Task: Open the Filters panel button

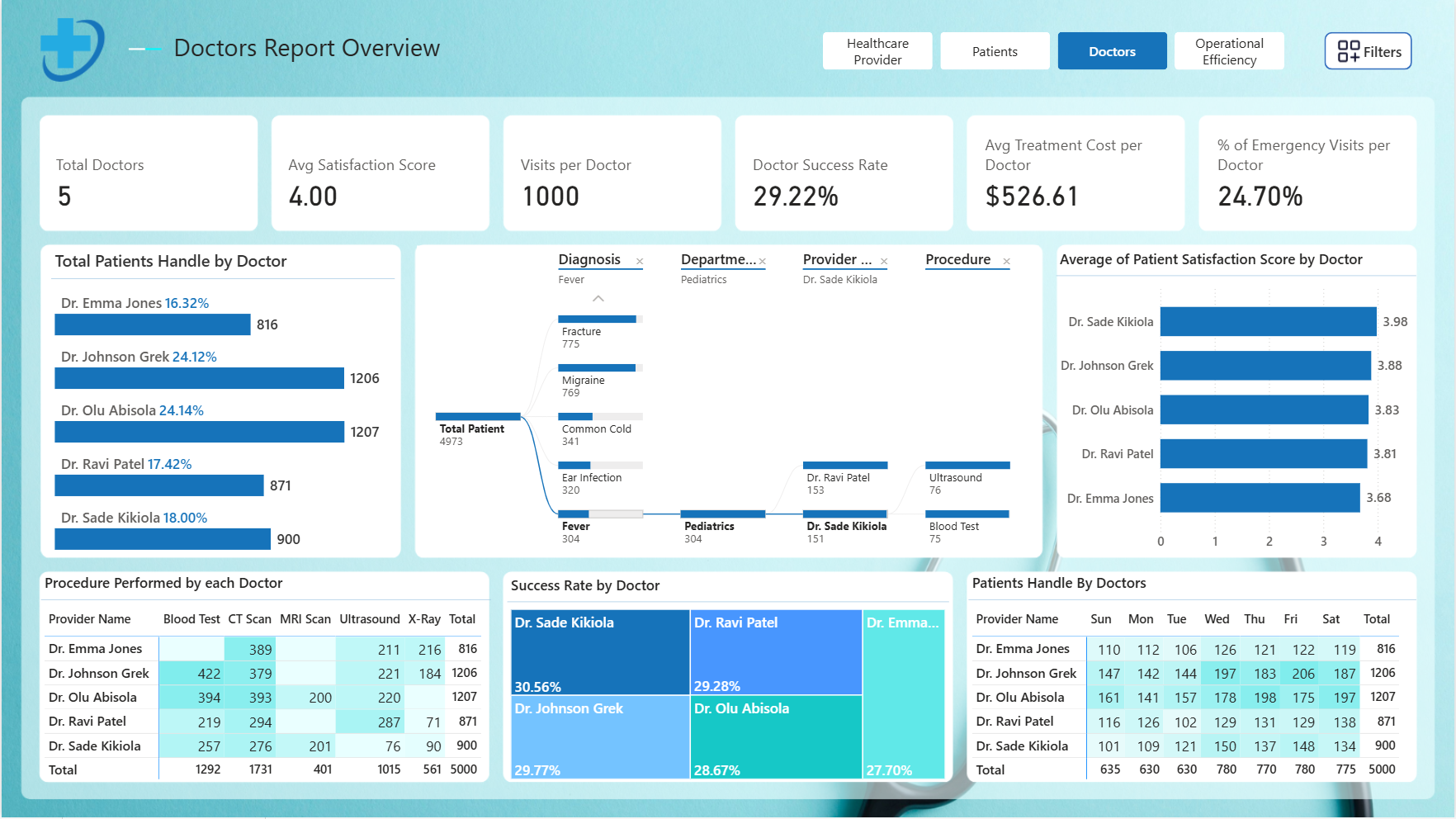Action: 1368,51
